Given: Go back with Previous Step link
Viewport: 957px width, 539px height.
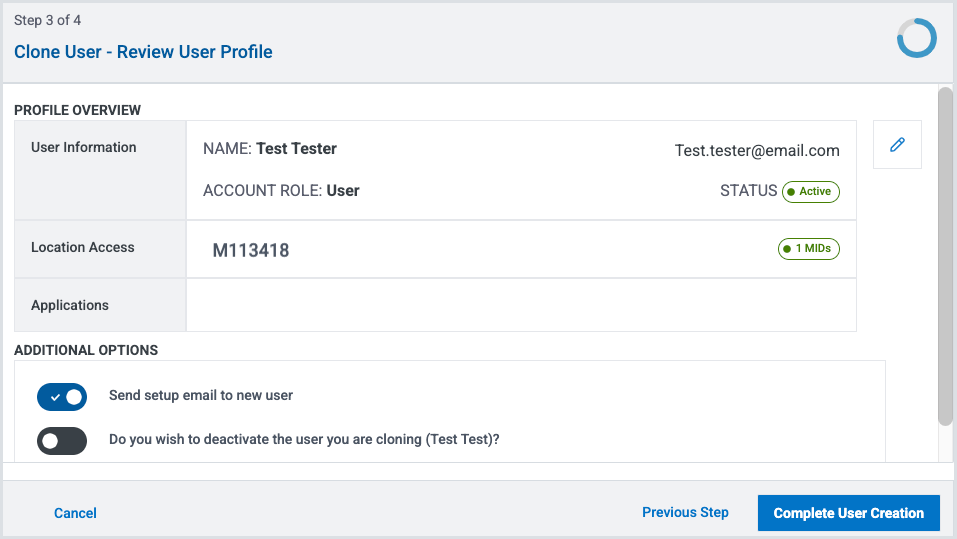Looking at the screenshot, I should pyautogui.click(x=685, y=512).
